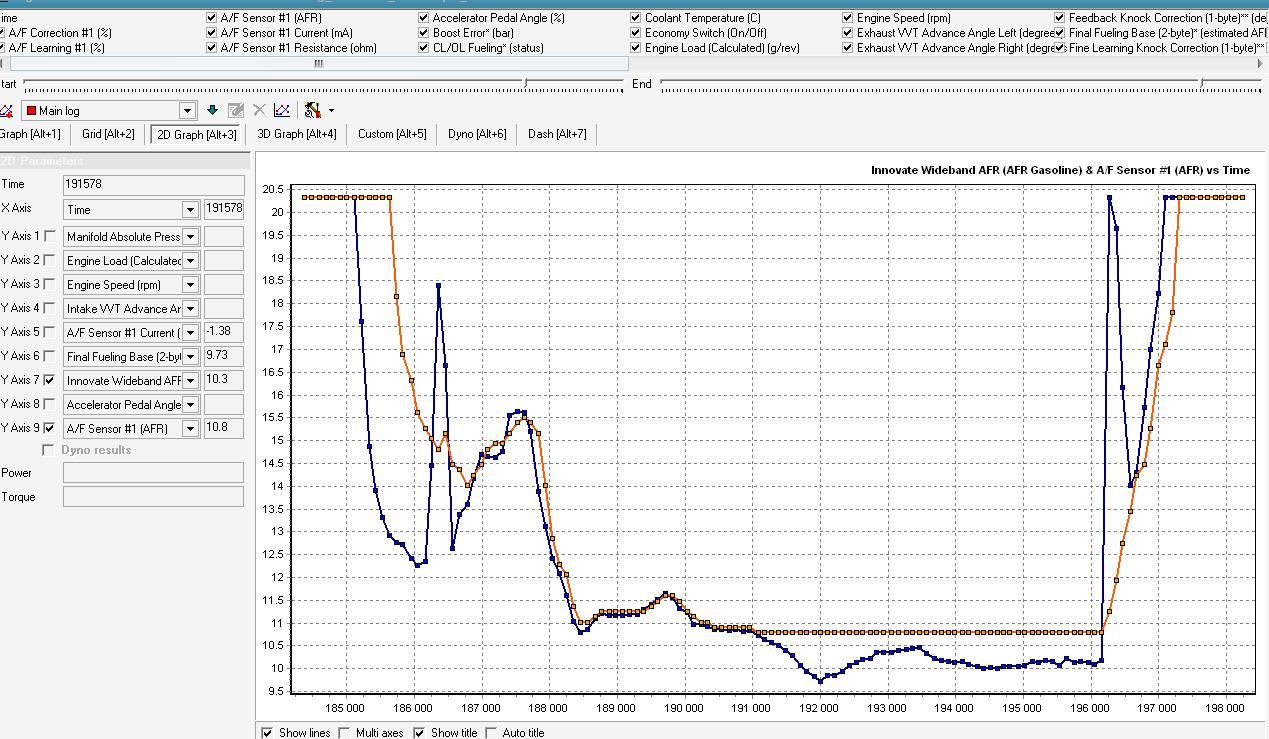Toggle Engine Load (Calculated) (g/rev) checkbox
The height and width of the screenshot is (739, 1269).
point(636,48)
